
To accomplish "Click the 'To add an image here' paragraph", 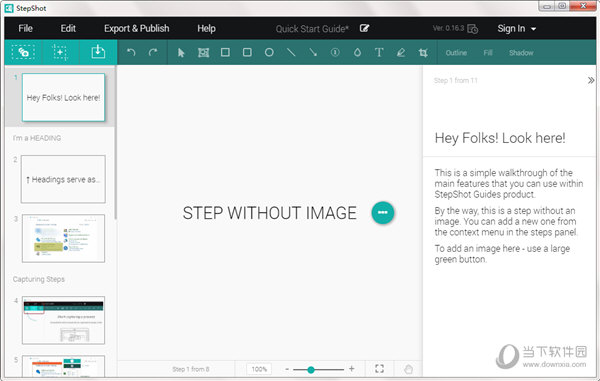I will click(x=502, y=254).
